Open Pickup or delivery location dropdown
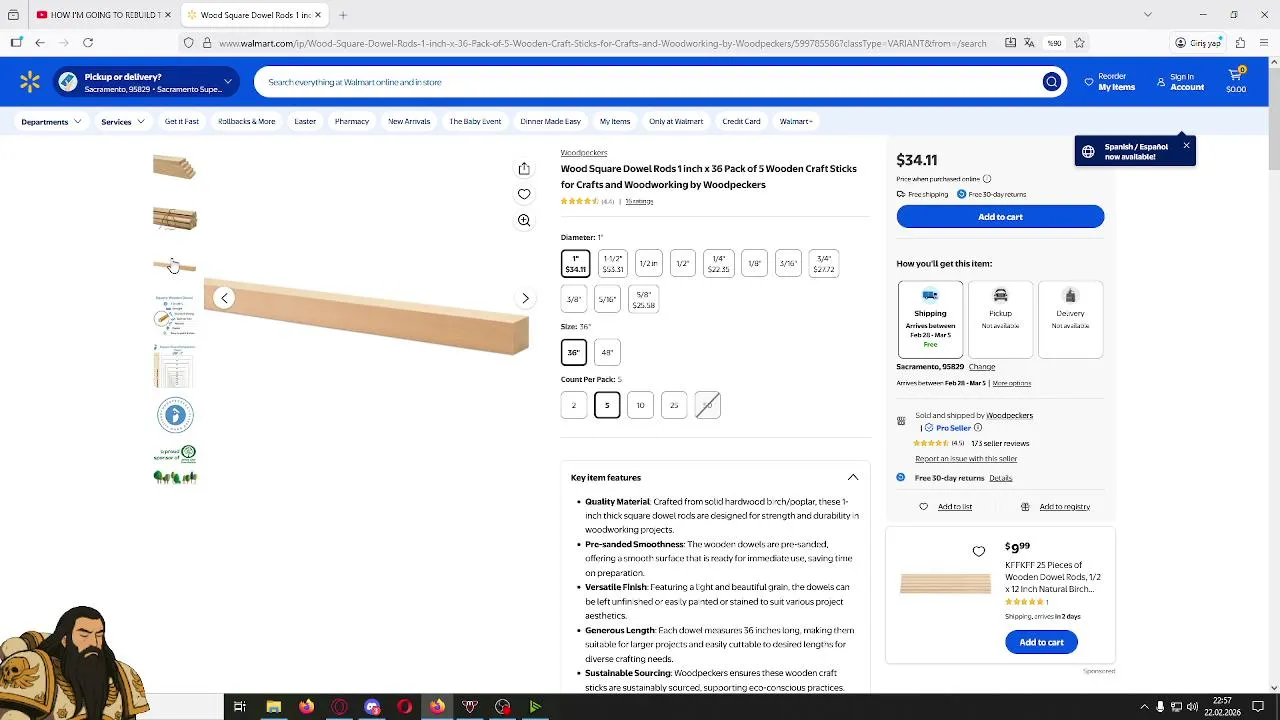 [147, 82]
